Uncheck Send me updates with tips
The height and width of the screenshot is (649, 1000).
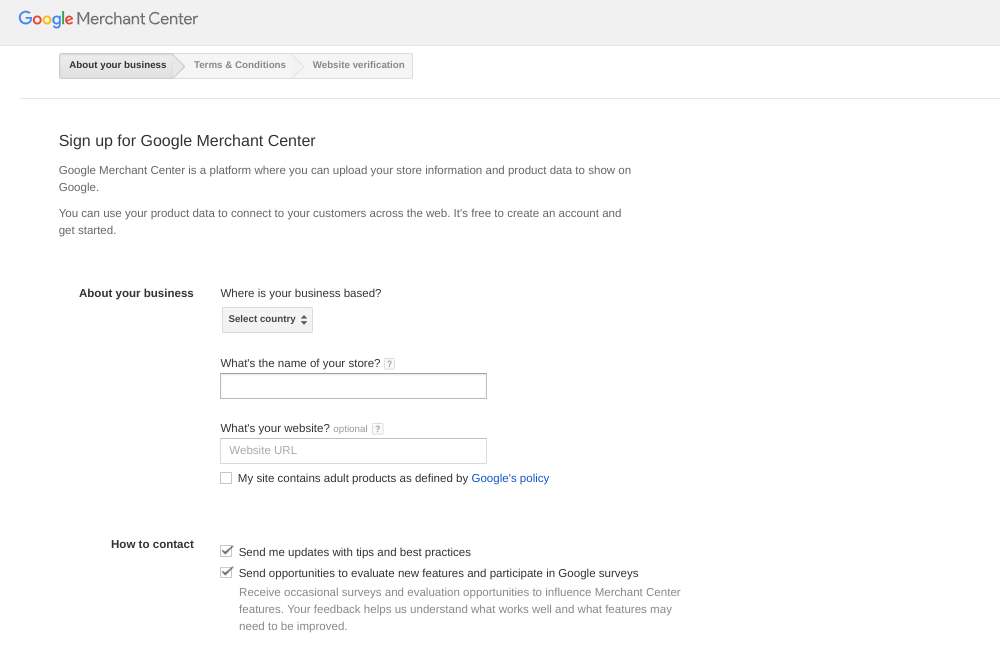click(226, 551)
